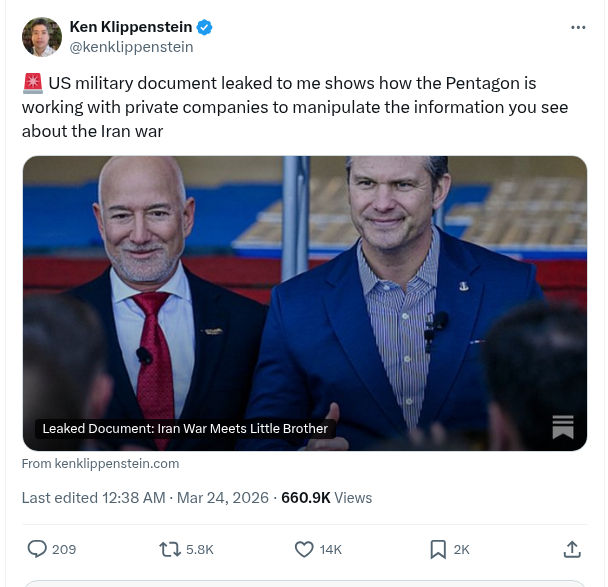Image resolution: width=608 pixels, height=587 pixels.
Task: Click the 14K likes count
Action: pyautogui.click(x=330, y=550)
